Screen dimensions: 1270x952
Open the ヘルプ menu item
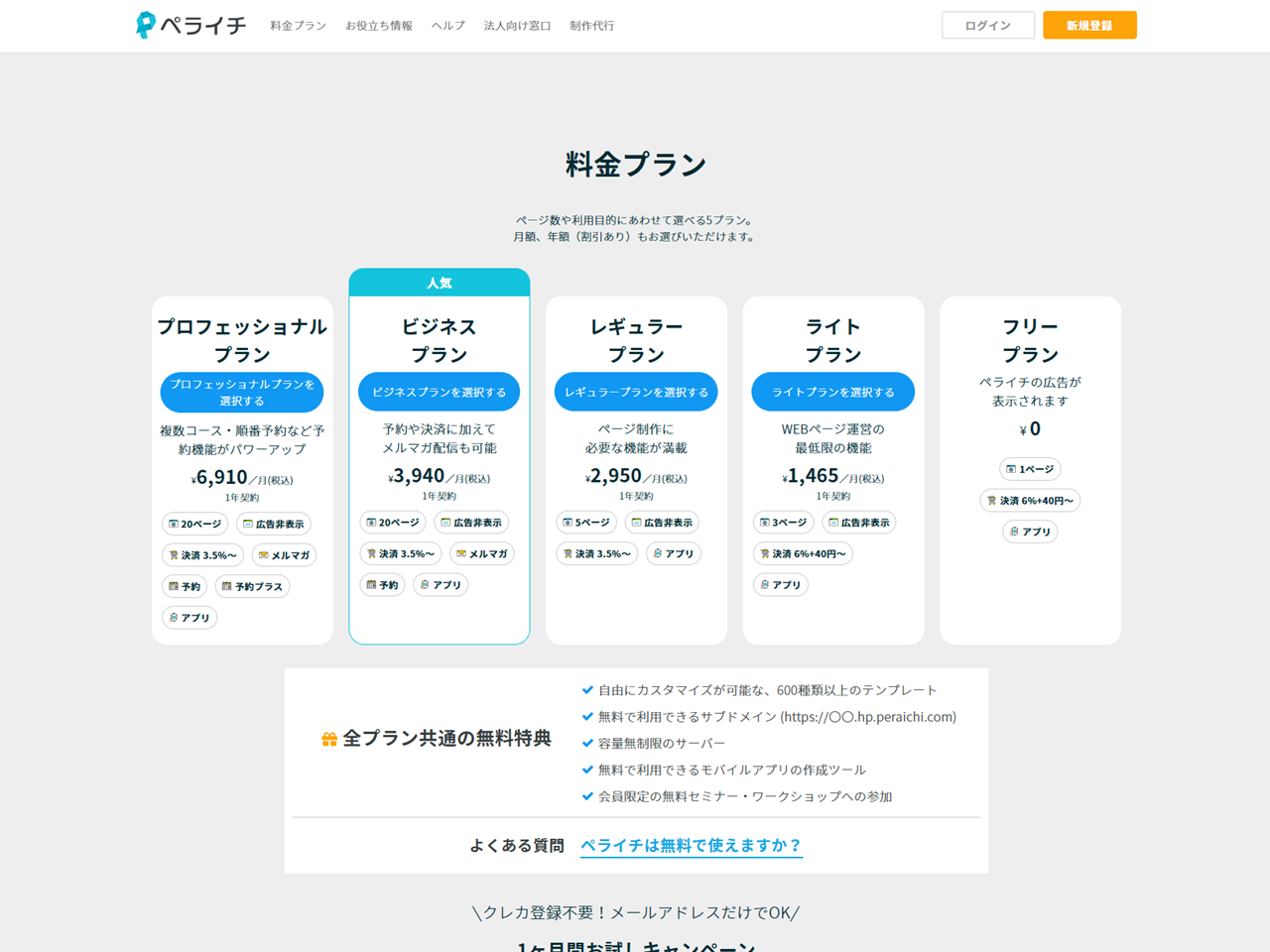coord(448,26)
